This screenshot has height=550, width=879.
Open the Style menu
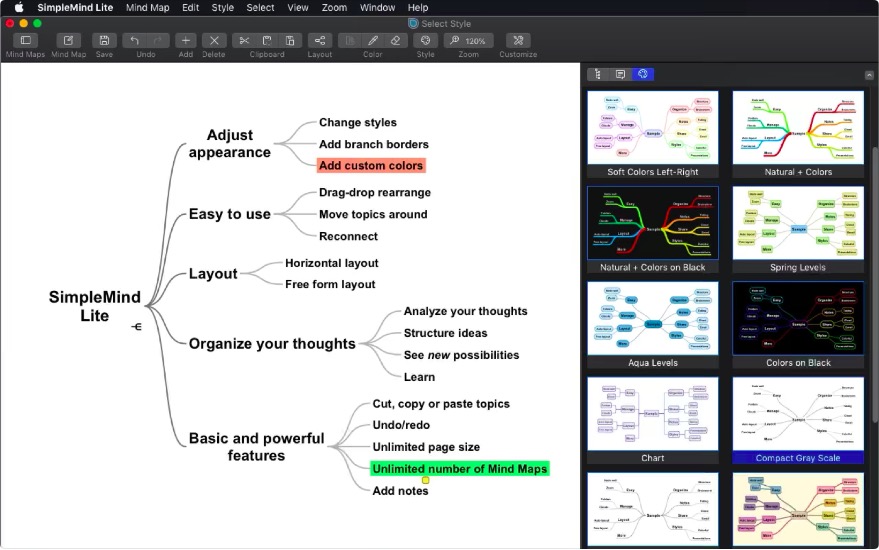pos(223,7)
